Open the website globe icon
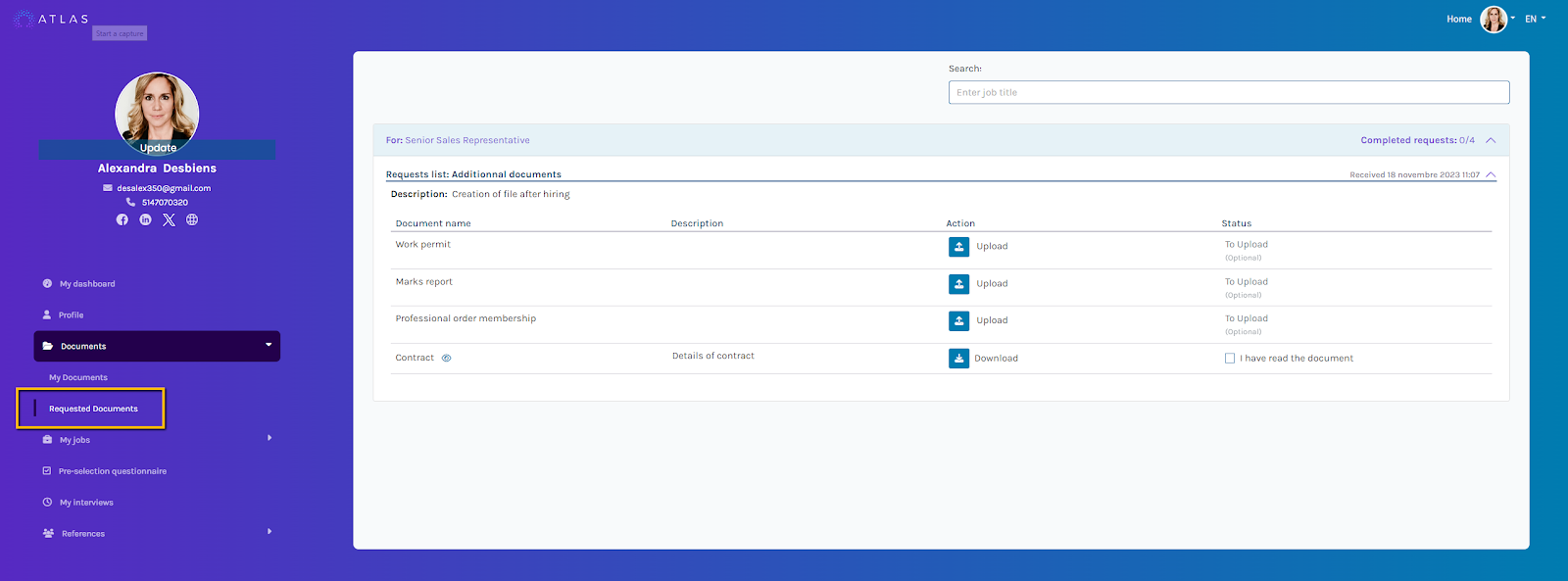Image resolution: width=1568 pixels, height=581 pixels. click(x=192, y=219)
